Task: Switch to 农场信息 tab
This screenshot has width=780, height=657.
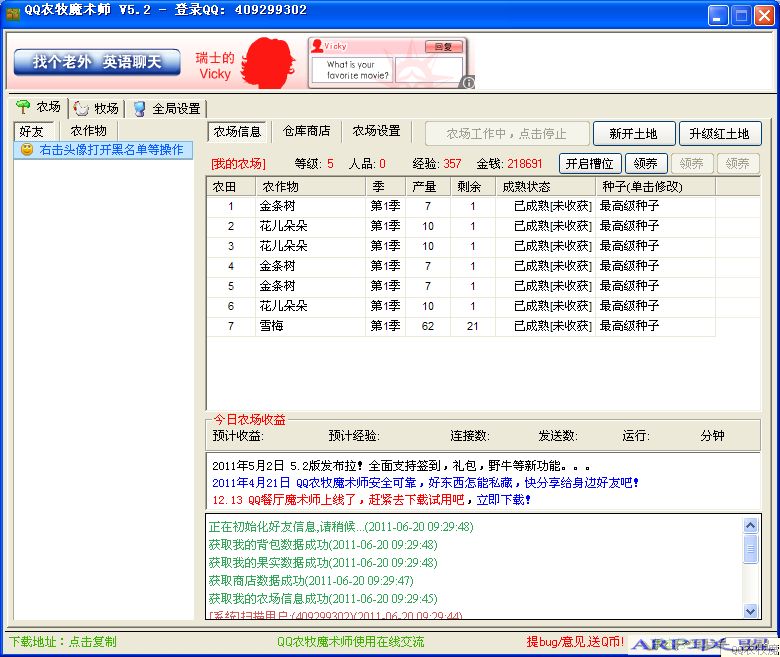Action: 237,132
